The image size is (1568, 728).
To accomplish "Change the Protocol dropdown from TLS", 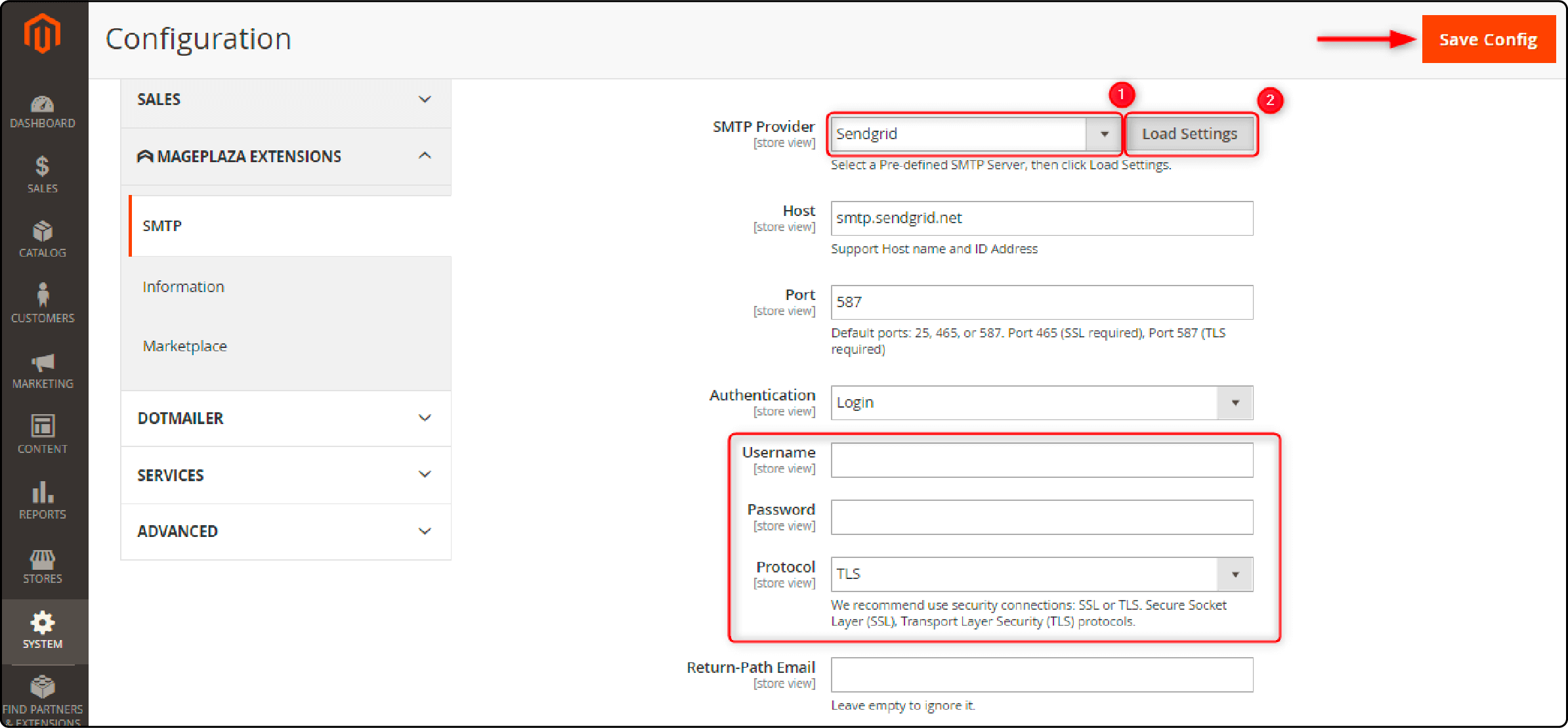I will pyautogui.click(x=1040, y=573).
